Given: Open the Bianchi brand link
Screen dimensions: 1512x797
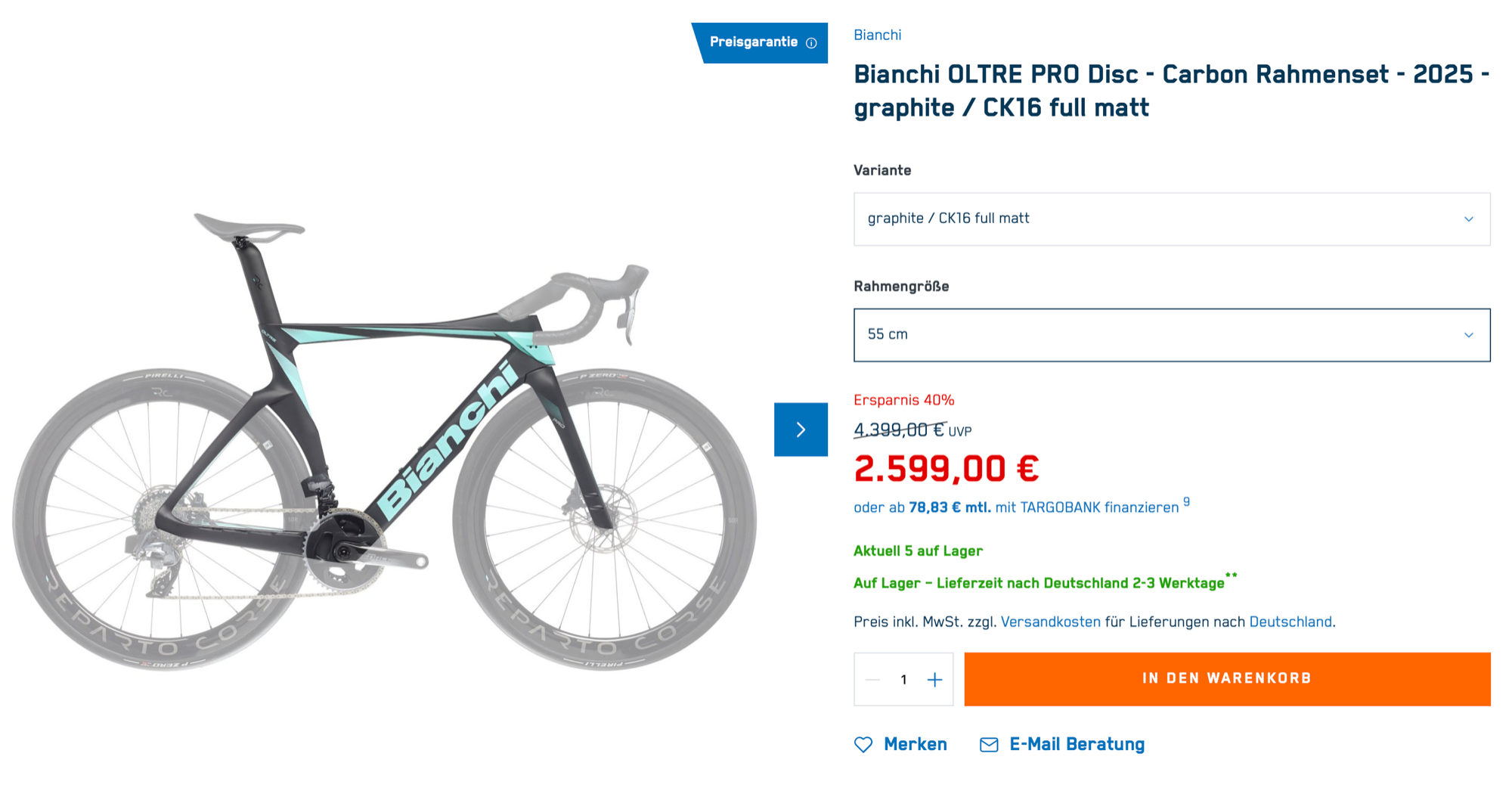Looking at the screenshot, I should click(x=877, y=35).
